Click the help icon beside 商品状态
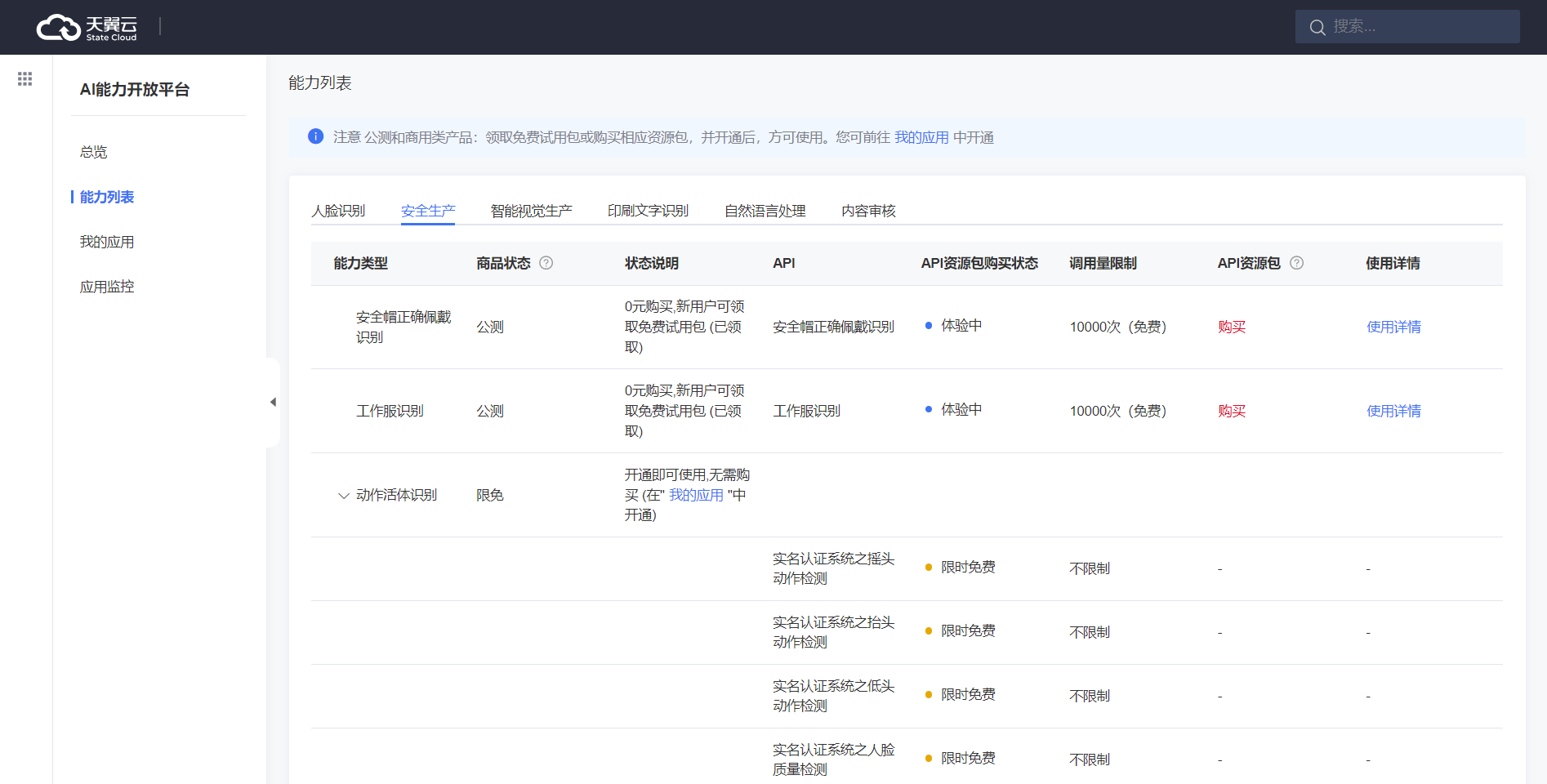Screen dimensions: 1547x784 point(546,263)
